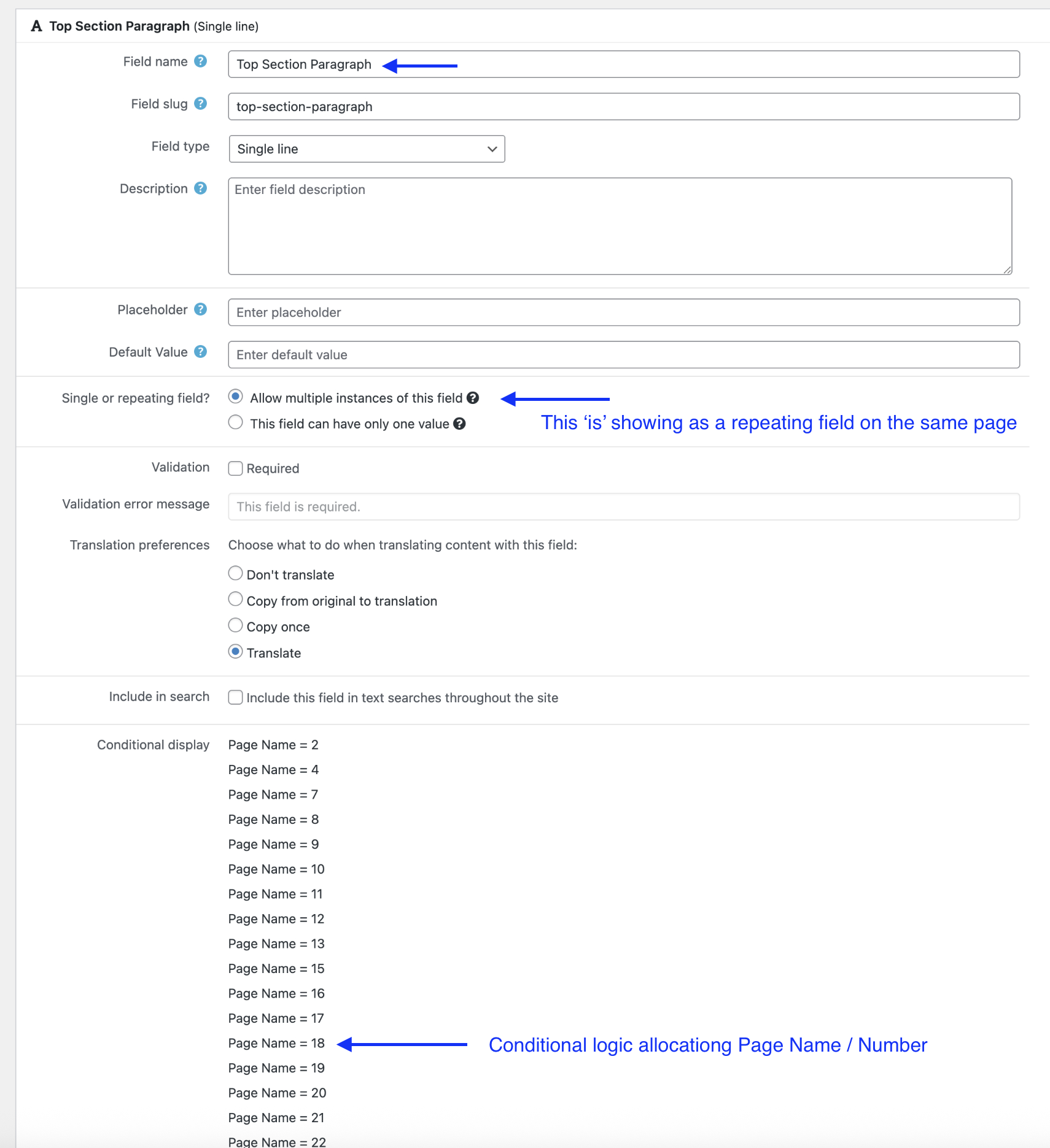Screen dimensions: 1050x1148
Task: Open the Field type dropdown
Action: [367, 149]
